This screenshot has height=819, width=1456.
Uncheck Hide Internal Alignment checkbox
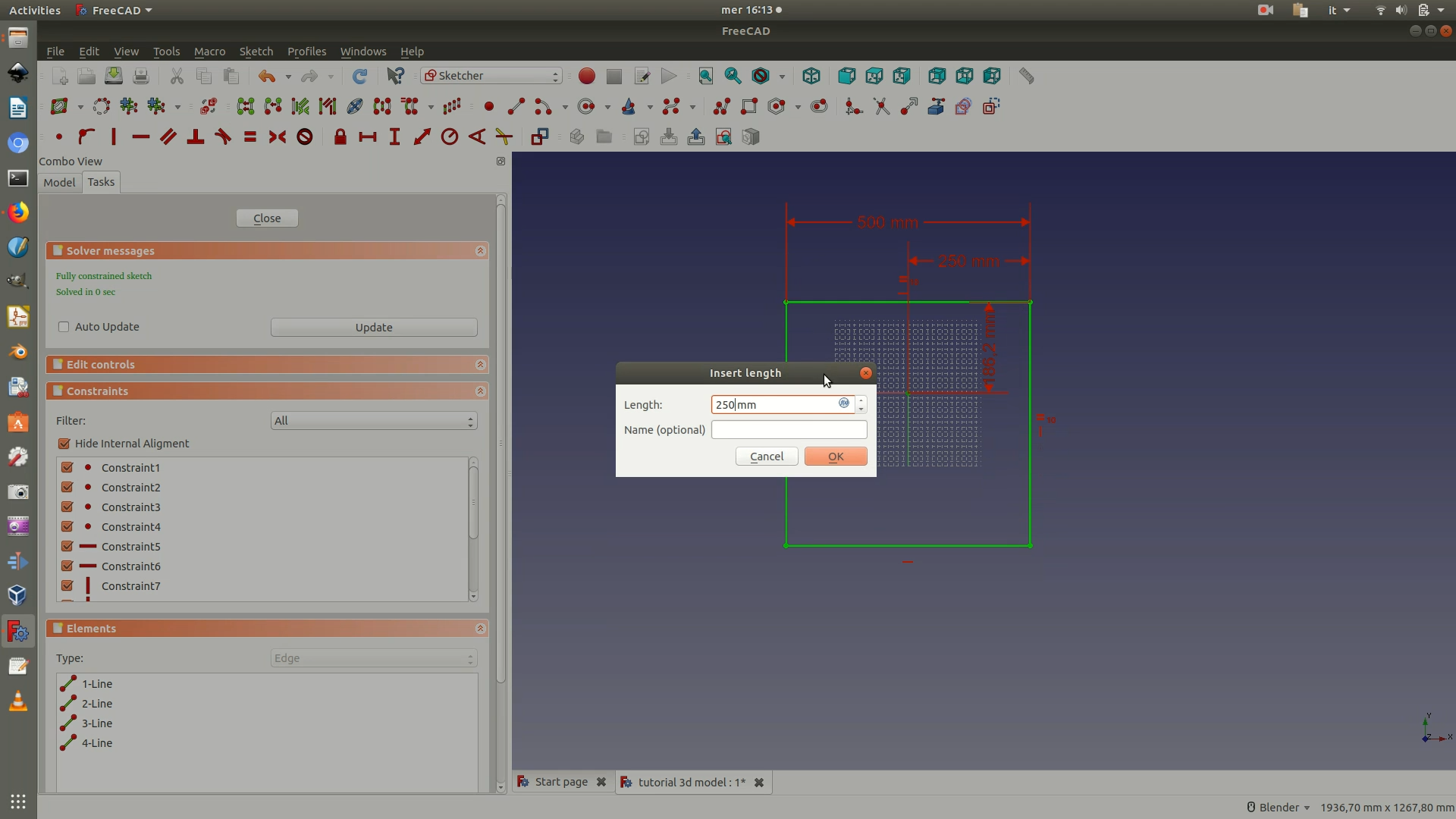(64, 444)
